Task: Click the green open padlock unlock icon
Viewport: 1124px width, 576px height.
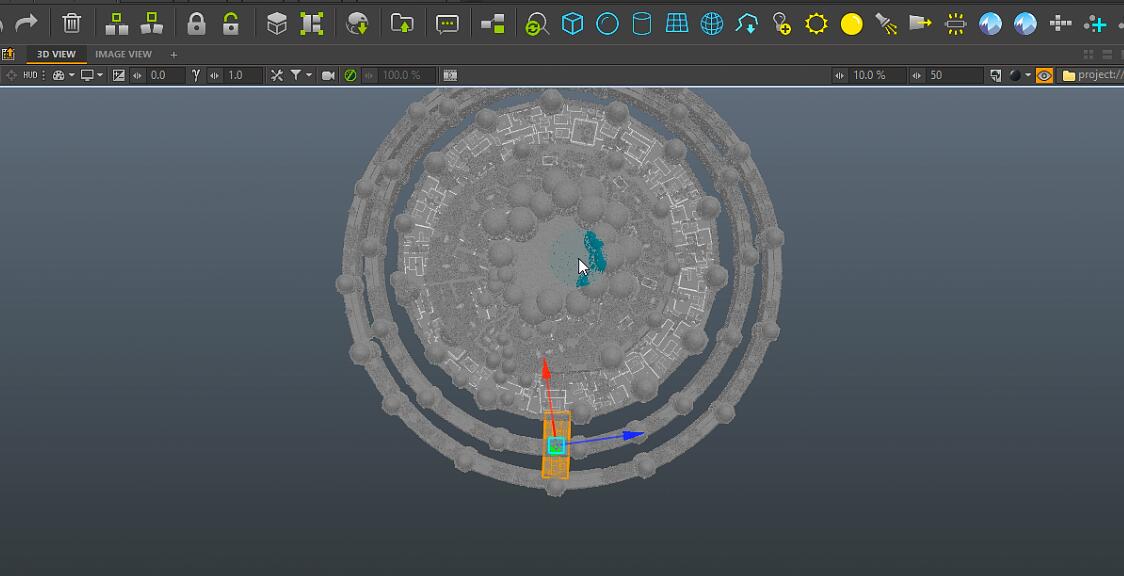Action: (x=230, y=23)
